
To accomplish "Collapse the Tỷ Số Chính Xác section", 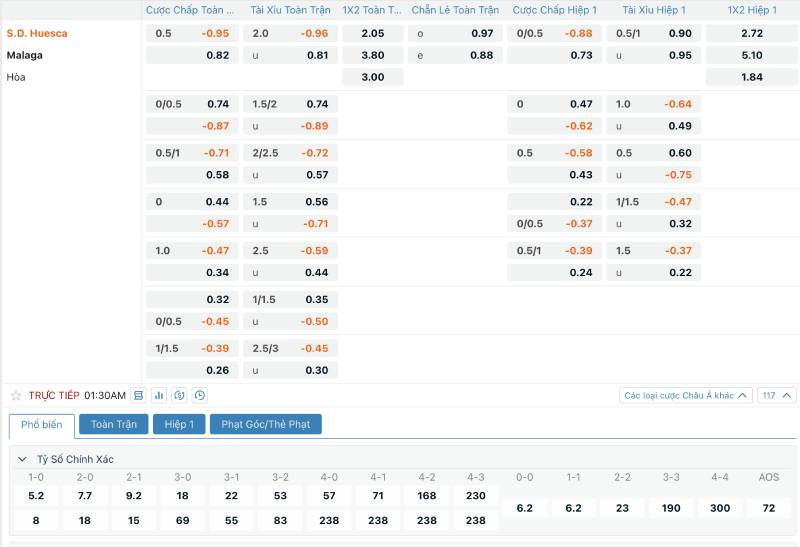I will pyautogui.click(x=23, y=459).
